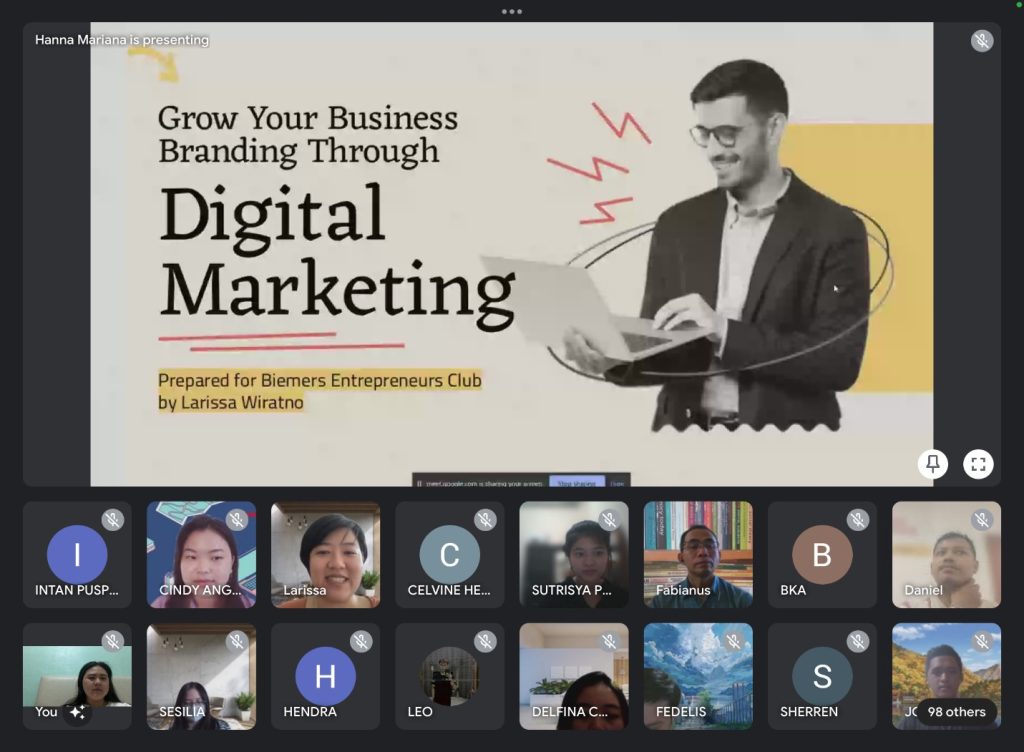Screen dimensions: 1024x752
Task: Click the muted mic icon on the presentation
Action: [x=982, y=40]
